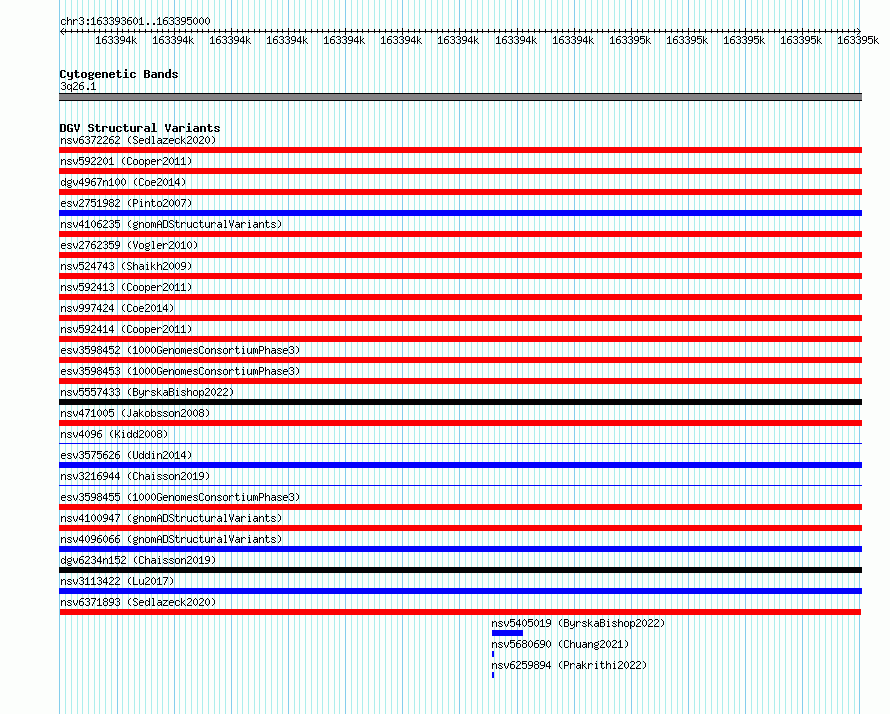Select the nsv592414 (Cooper2011) label
The image size is (890, 714).
pyautogui.click(x=126, y=329)
